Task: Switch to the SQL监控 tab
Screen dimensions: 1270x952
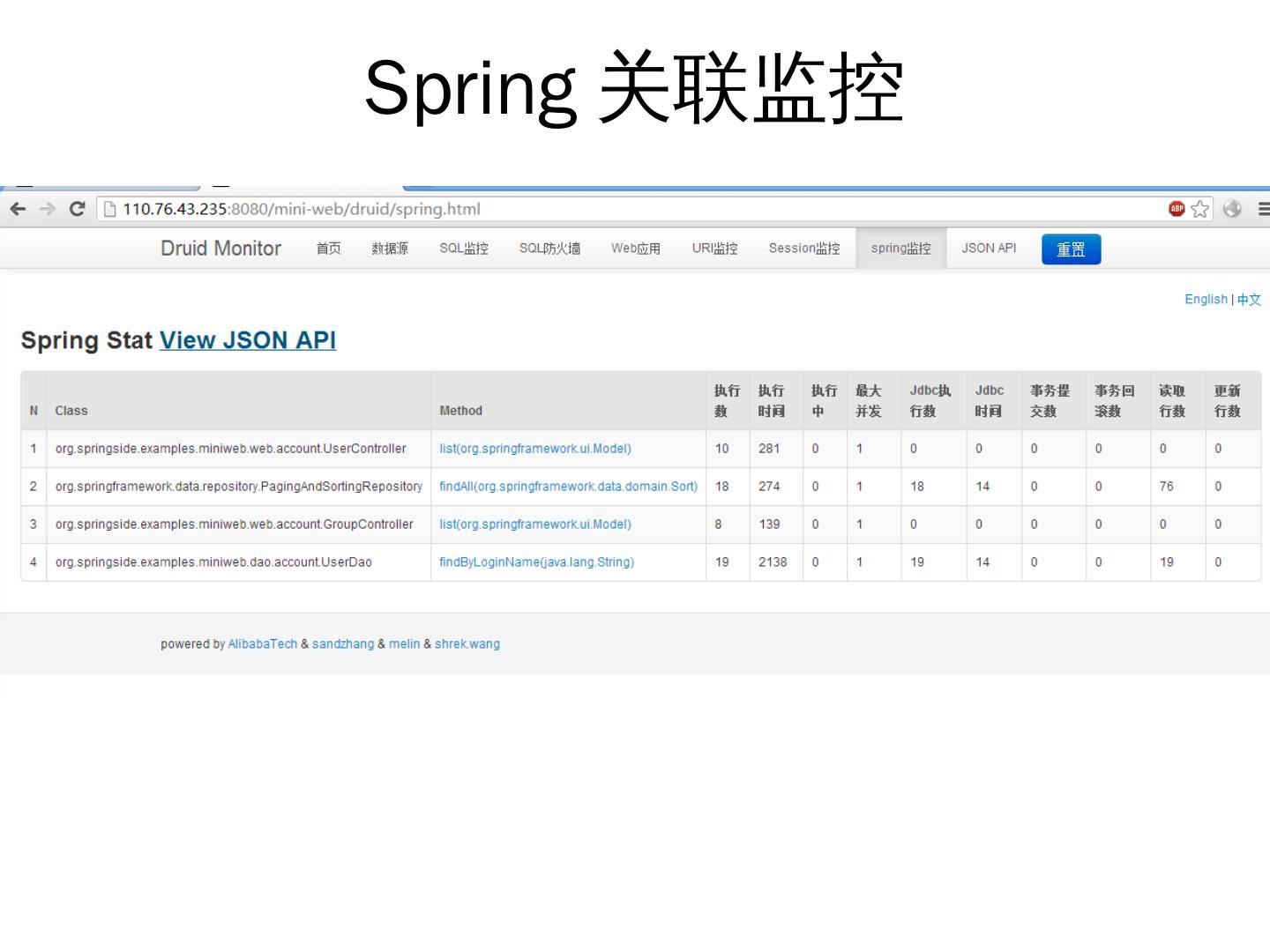Action: (464, 249)
